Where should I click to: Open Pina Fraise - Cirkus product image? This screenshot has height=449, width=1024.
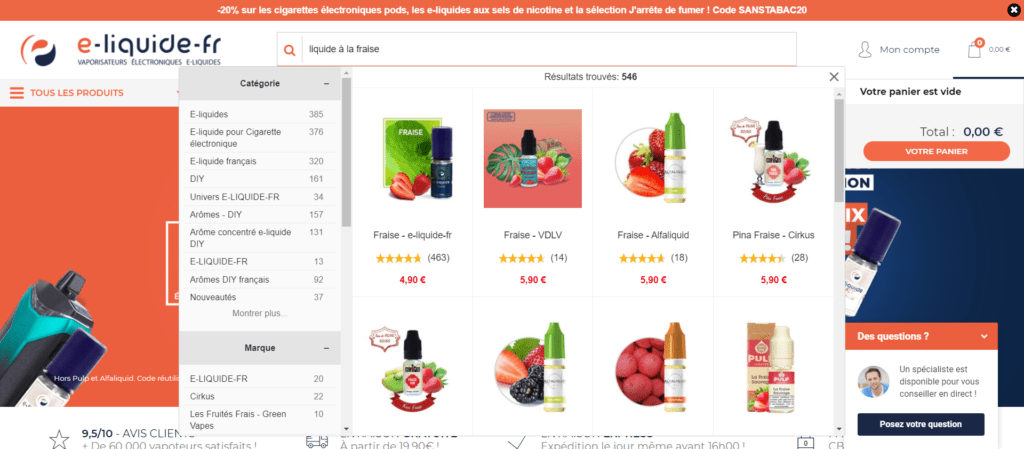point(773,161)
